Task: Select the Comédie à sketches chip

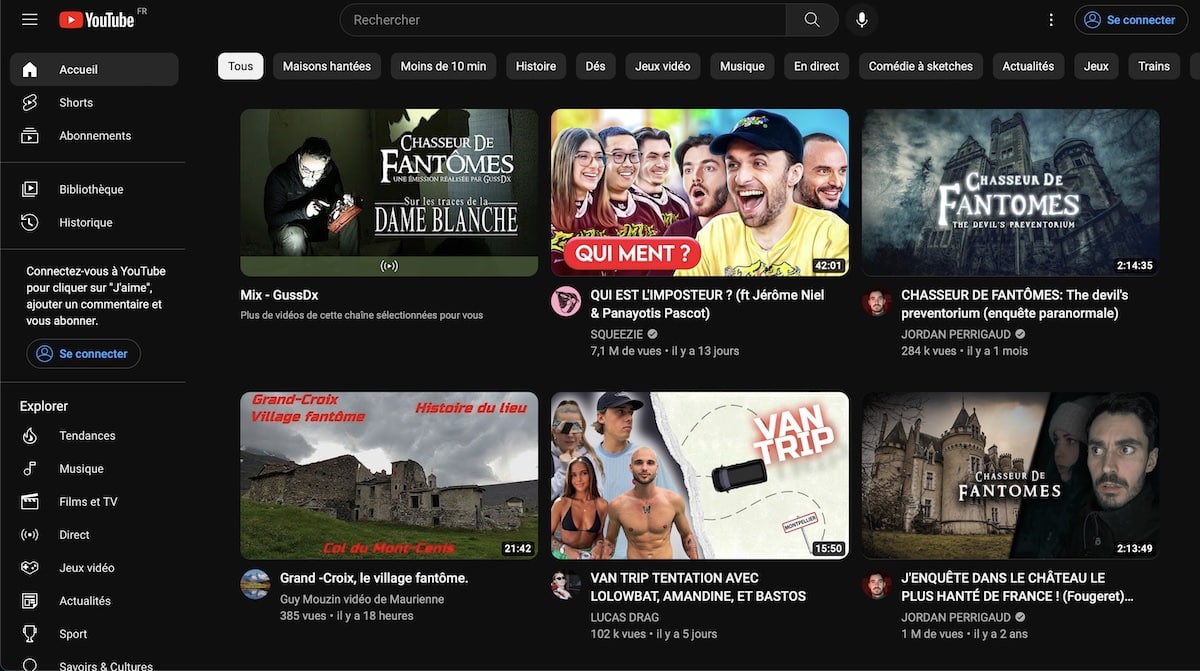Action: pos(920,66)
